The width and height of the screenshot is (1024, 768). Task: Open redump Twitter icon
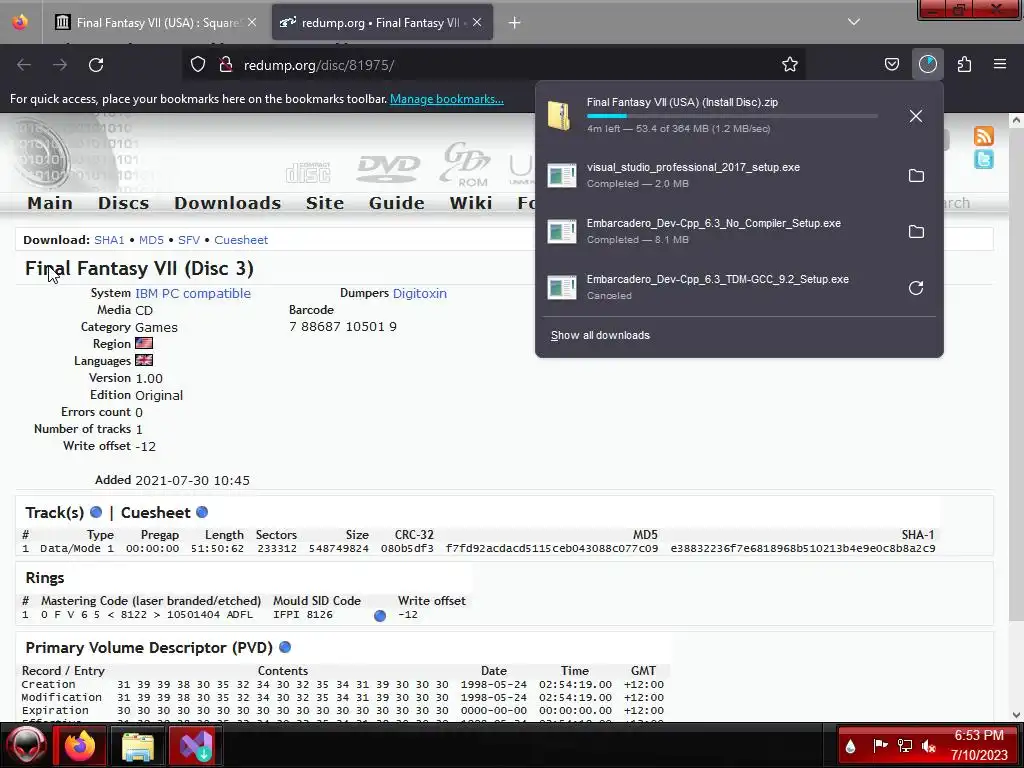tap(984, 159)
